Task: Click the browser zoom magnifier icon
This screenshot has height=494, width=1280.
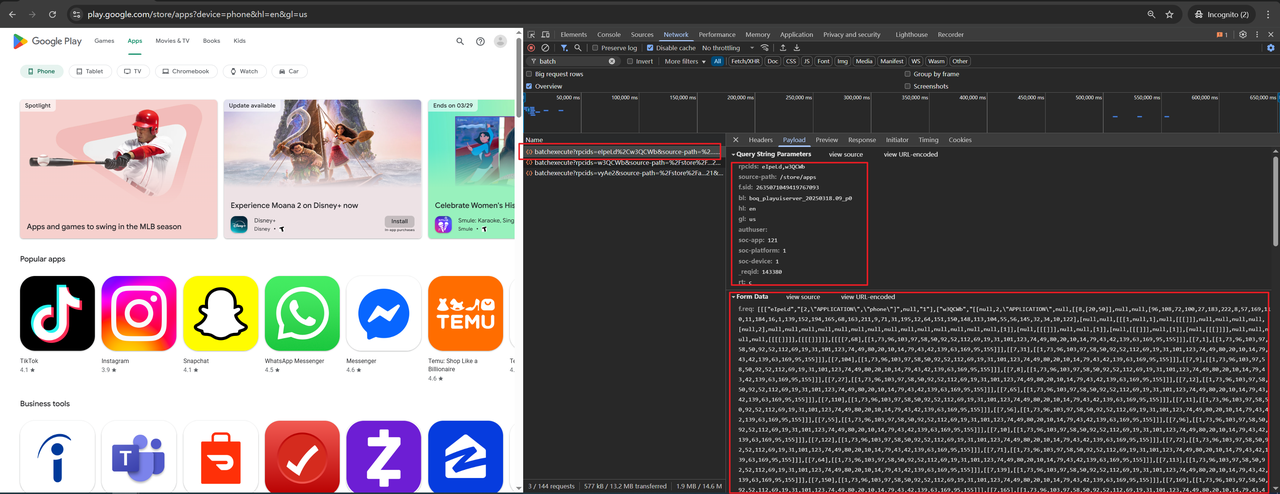Action: (1151, 15)
